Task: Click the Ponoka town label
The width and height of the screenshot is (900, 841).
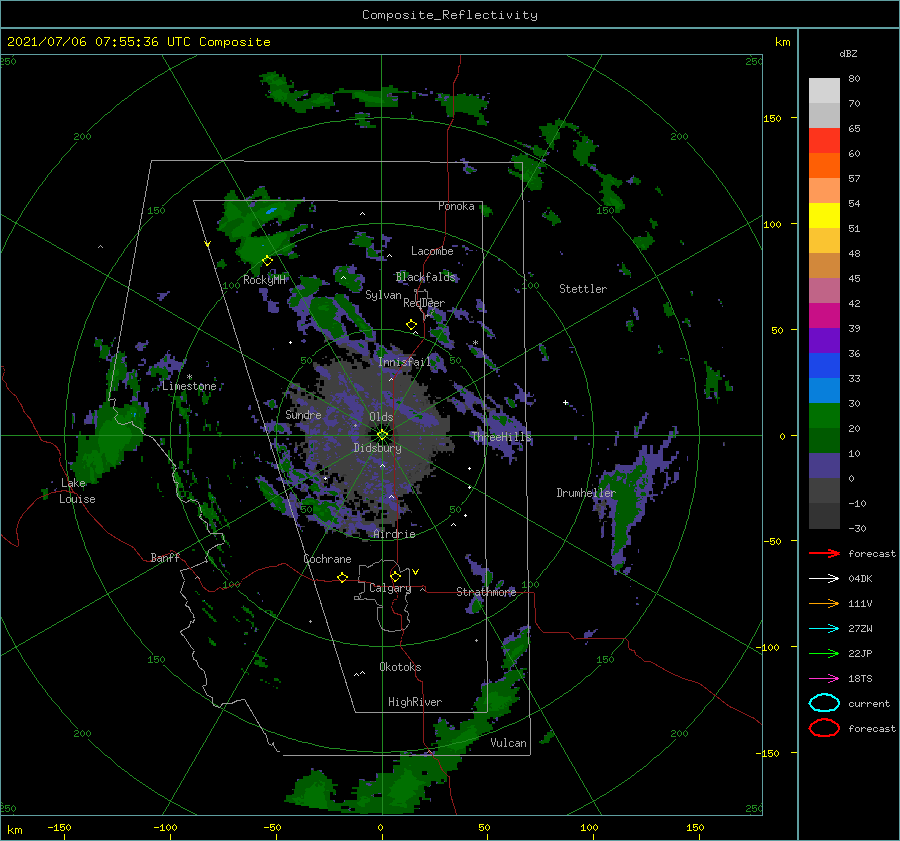Action: 456,206
